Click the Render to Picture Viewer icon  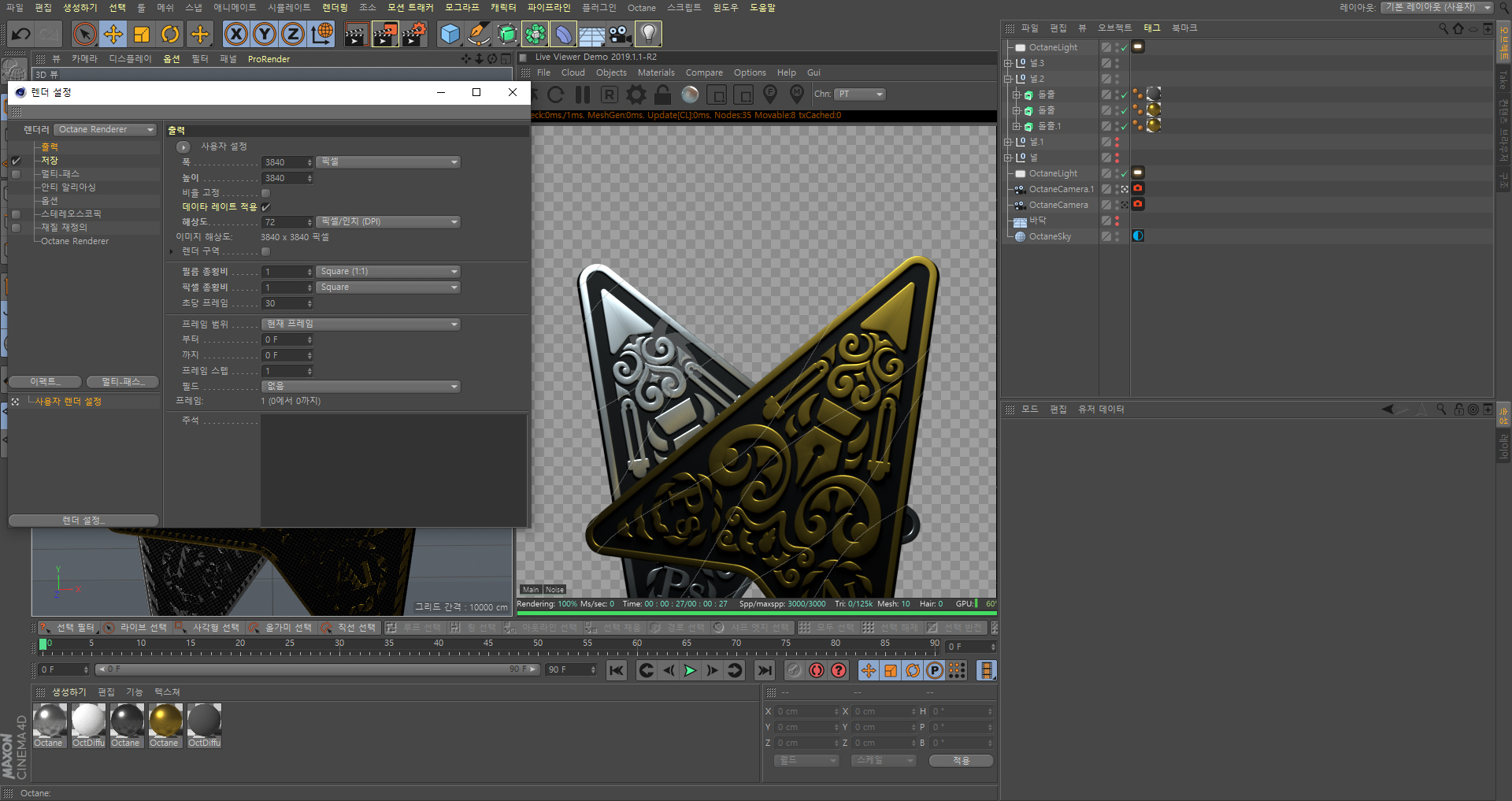pos(385,34)
